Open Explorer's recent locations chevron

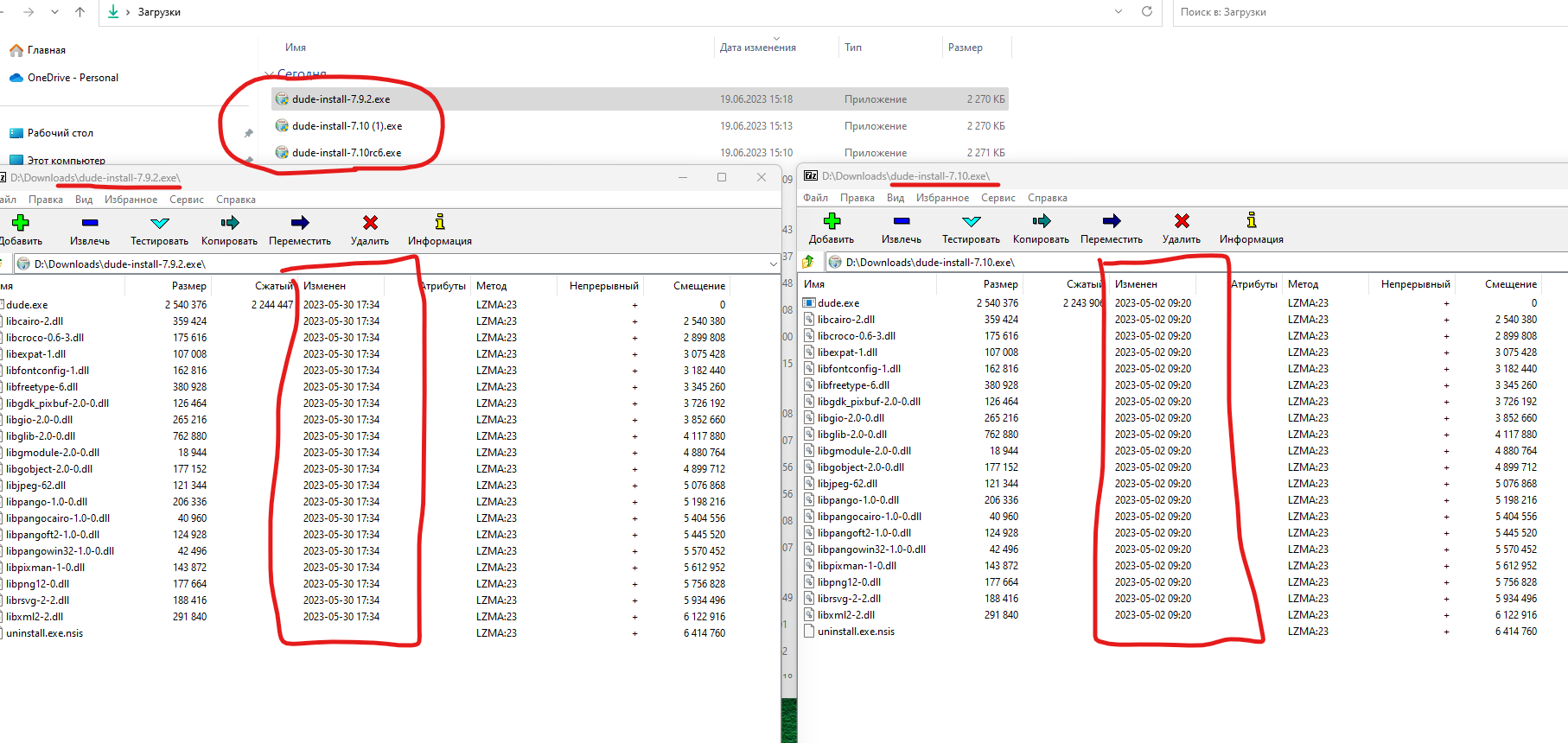[55, 12]
